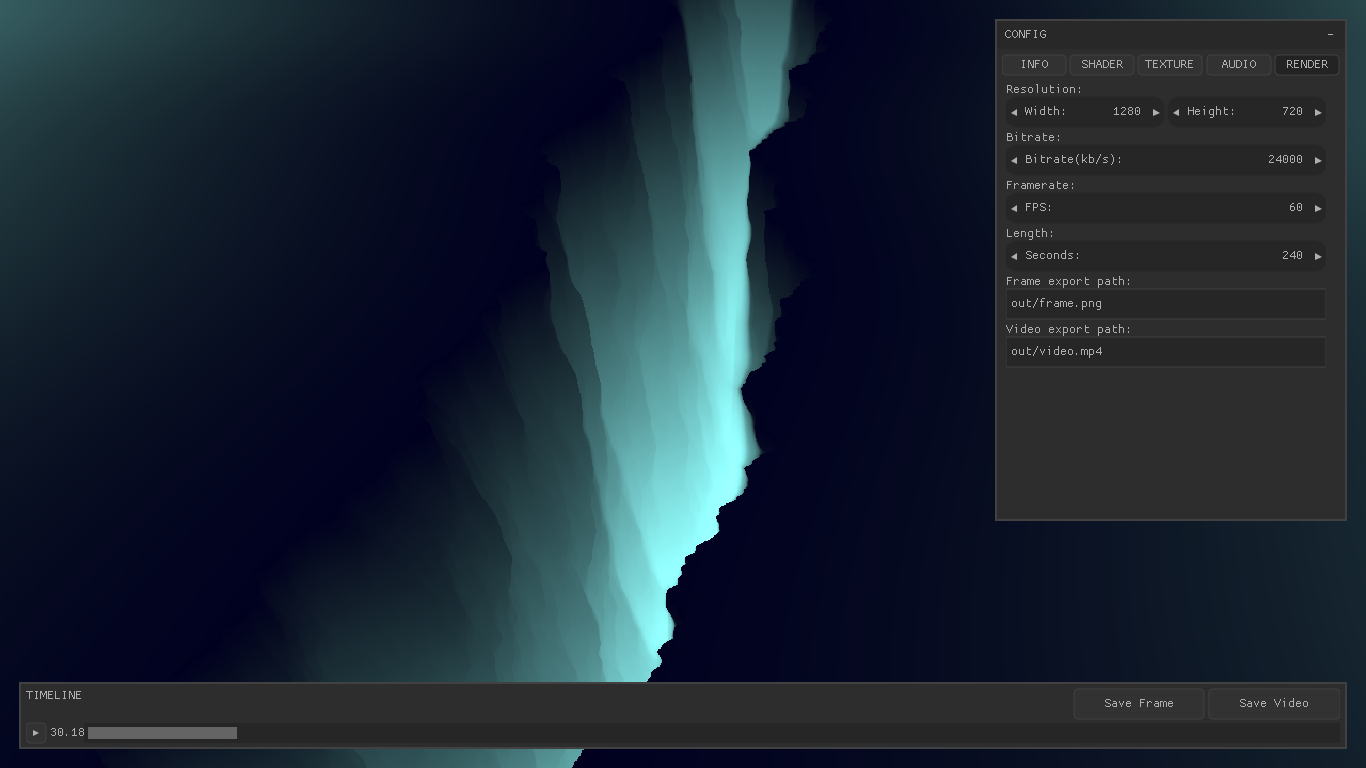This screenshot has height=768, width=1366.
Task: Decrease Width using the left arrow
Action: pos(1013,111)
